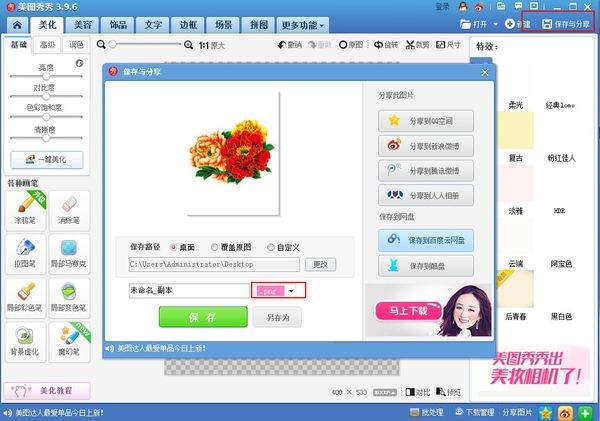Switch to the 场景 tab
The height and width of the screenshot is (421, 600).
coord(223,25)
